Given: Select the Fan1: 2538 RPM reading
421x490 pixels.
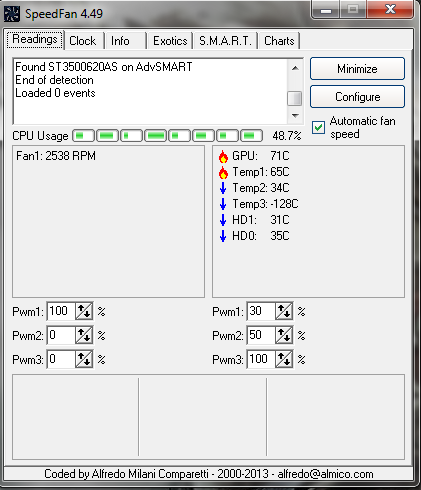Looking at the screenshot, I should pyautogui.click(x=56, y=156).
